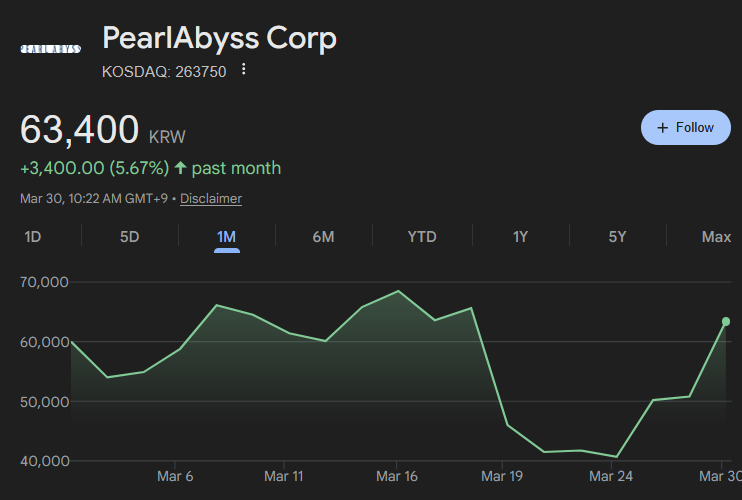Switch to the 1D chart range
742x500 pixels.
click(x=33, y=237)
